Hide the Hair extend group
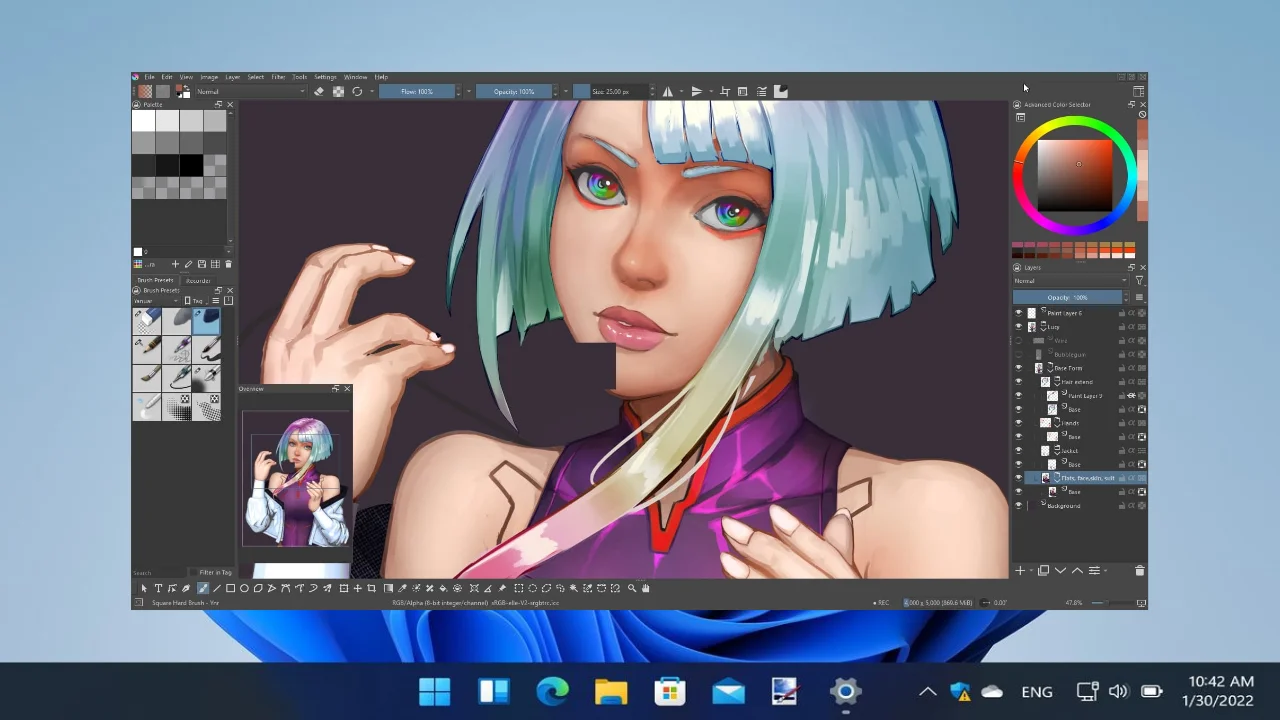 1018,381
